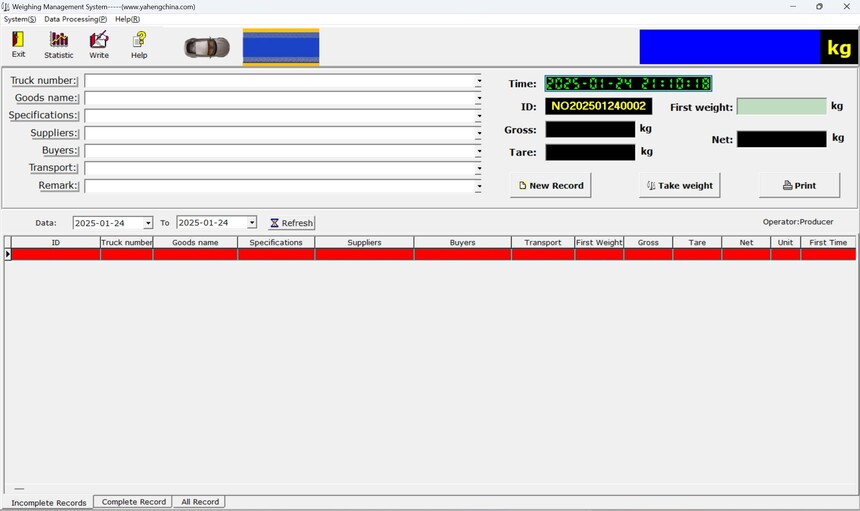
Task: Open the System menu
Action: [x=20, y=19]
